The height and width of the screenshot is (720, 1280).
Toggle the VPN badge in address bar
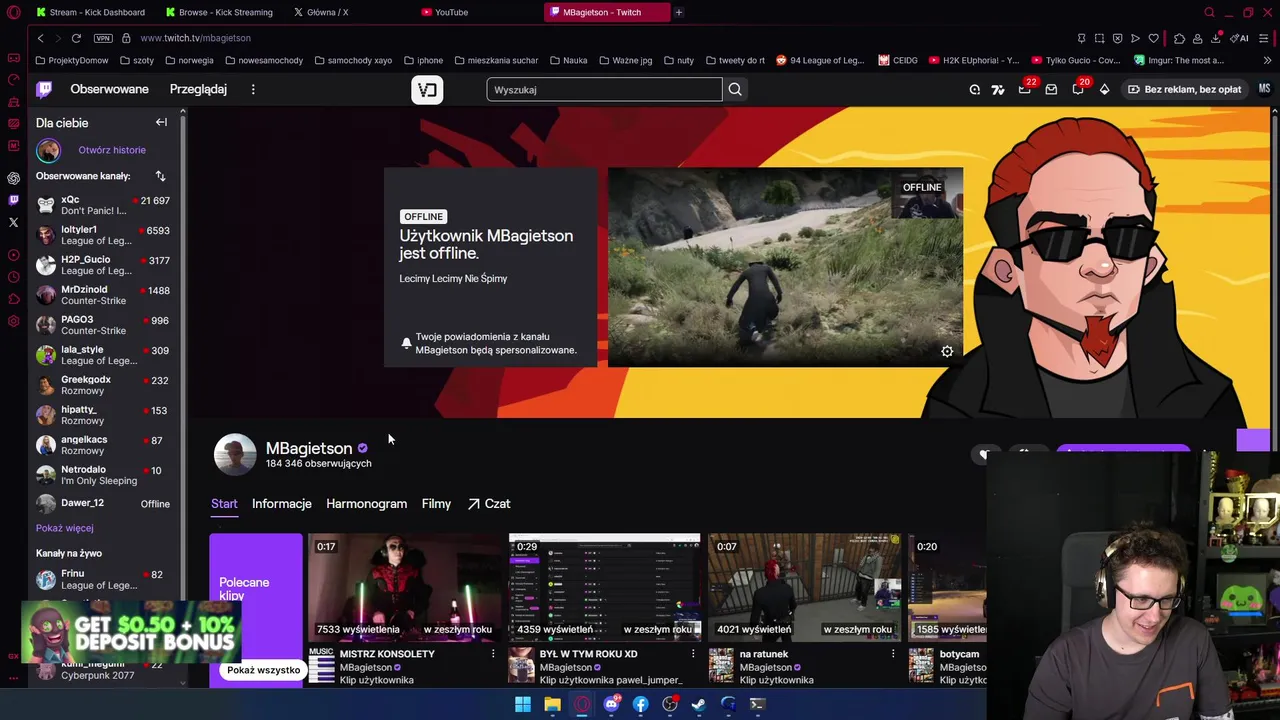coord(103,38)
